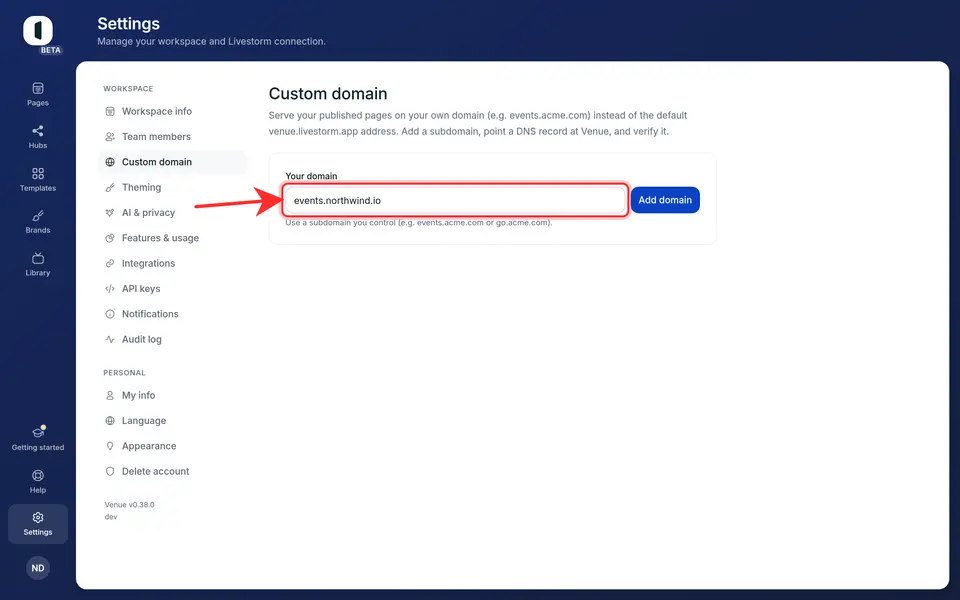Click the Settings page title
960x600 pixels.
click(129, 24)
